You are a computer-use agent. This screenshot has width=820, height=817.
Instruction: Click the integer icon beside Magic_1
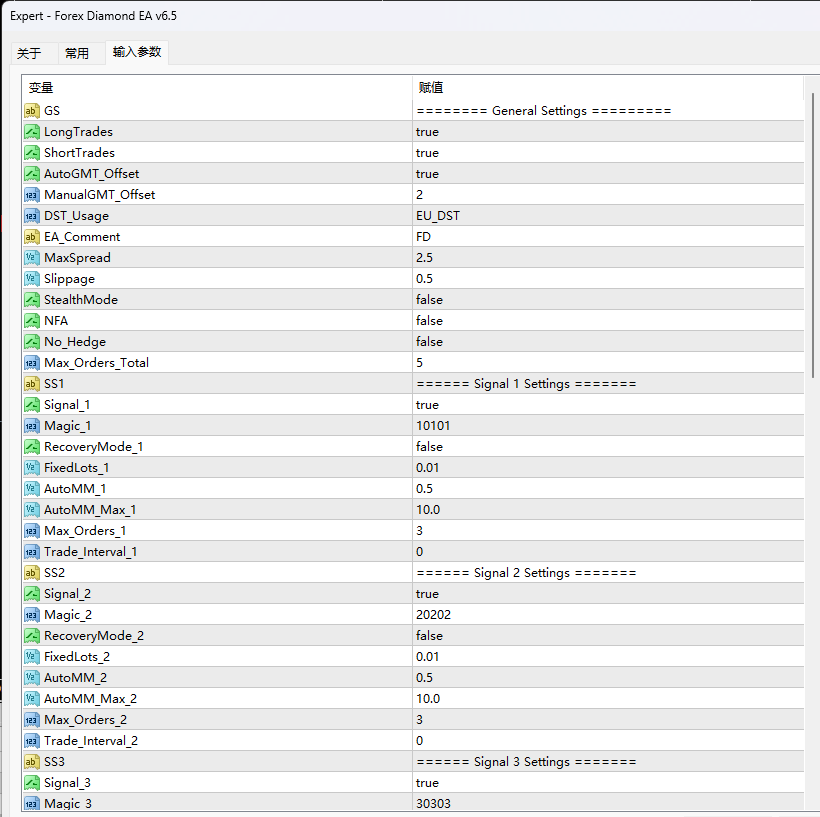click(31, 426)
